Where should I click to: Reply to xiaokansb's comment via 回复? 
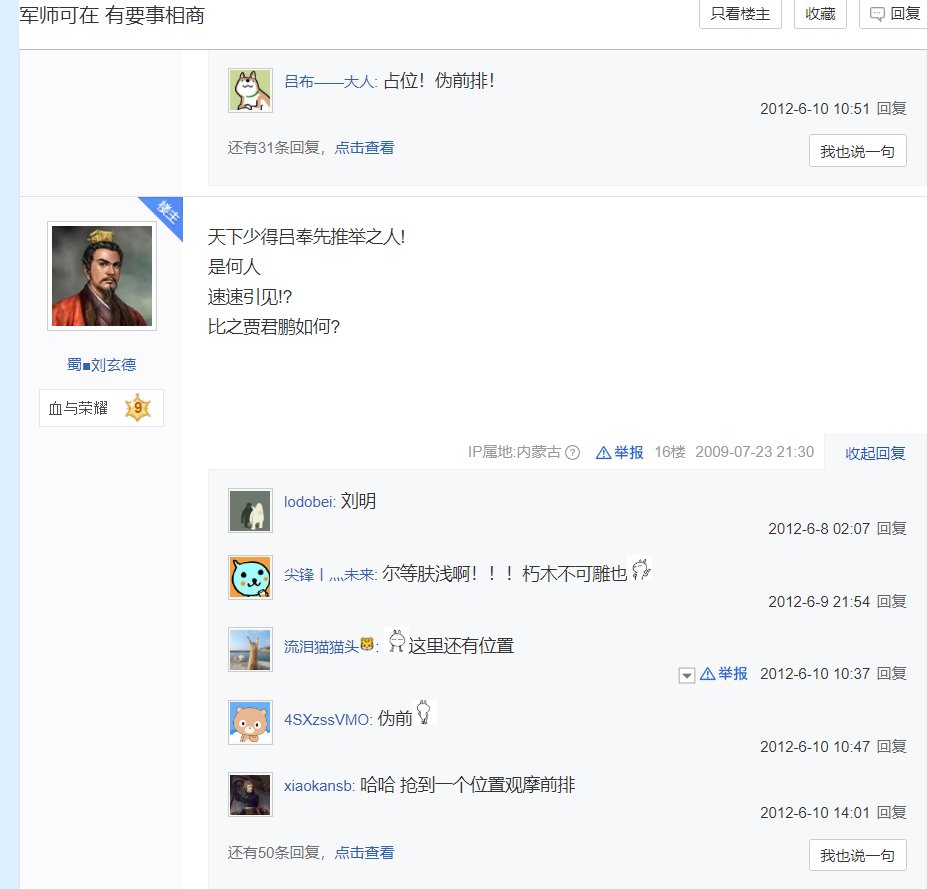(891, 812)
